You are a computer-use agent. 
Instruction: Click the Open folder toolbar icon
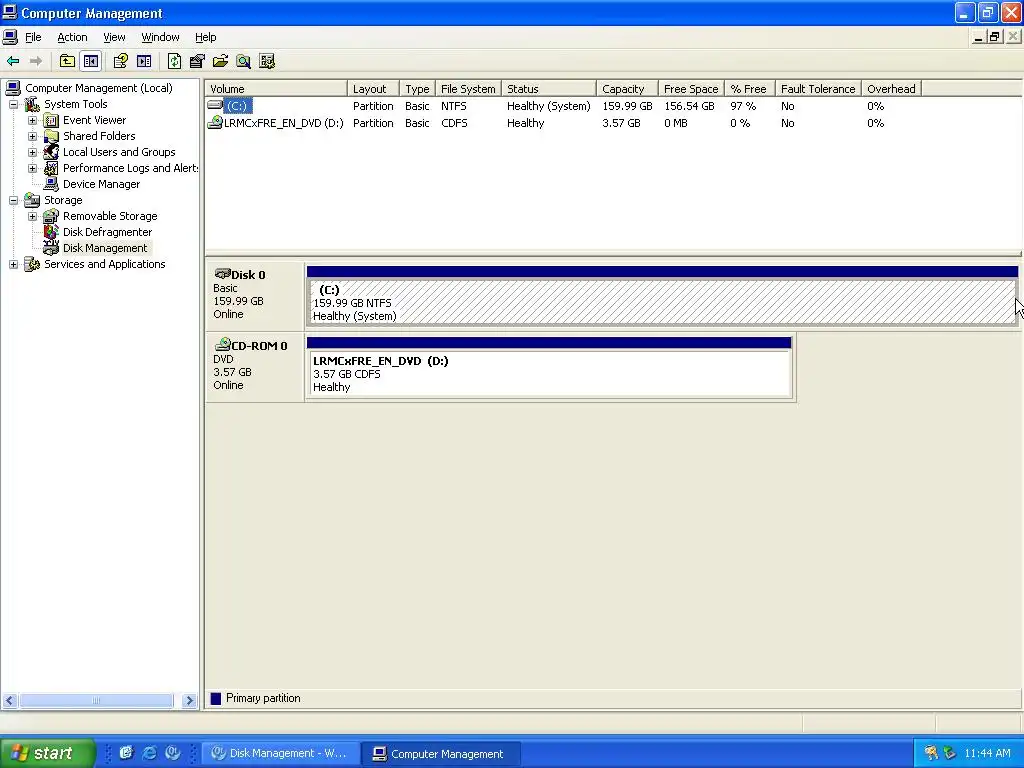pos(220,61)
